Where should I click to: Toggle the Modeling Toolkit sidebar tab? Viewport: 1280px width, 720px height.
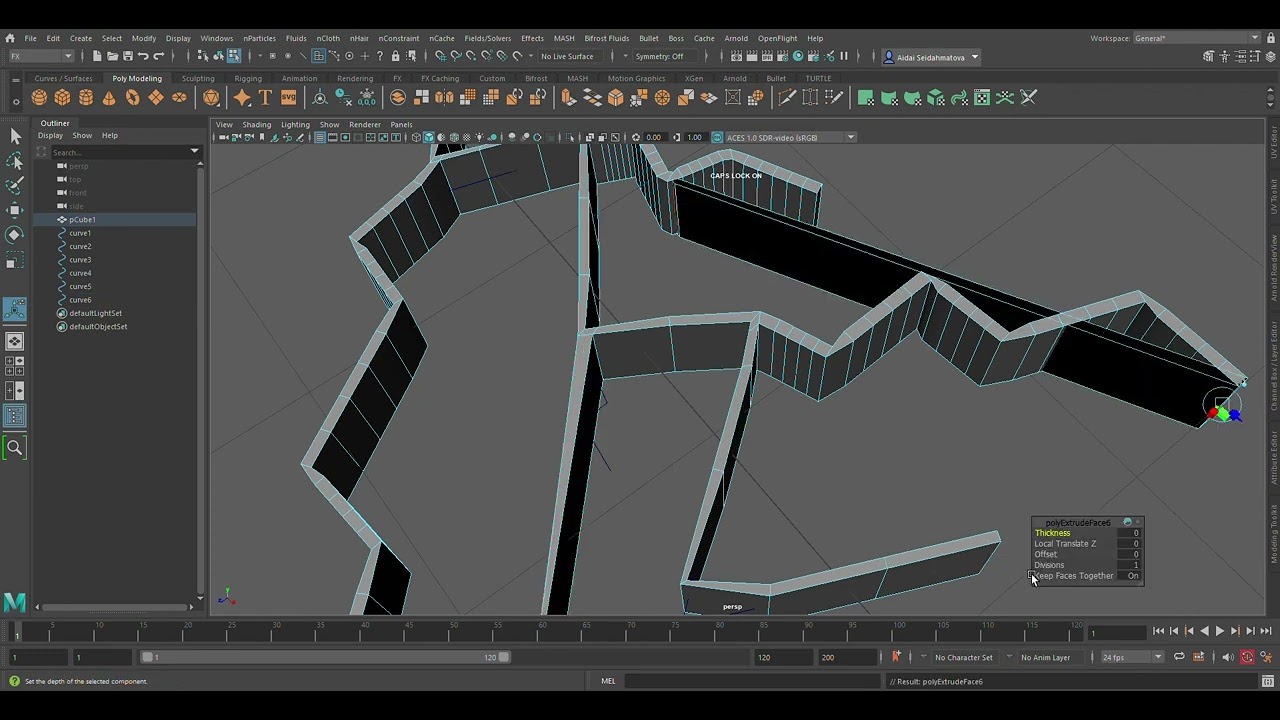pyautogui.click(x=1273, y=535)
